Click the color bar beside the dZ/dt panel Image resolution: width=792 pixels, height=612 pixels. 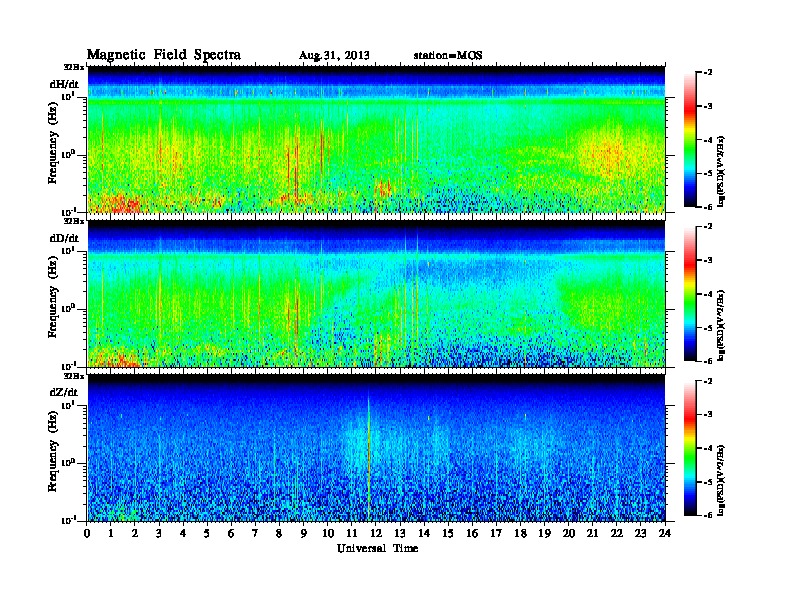(690, 448)
